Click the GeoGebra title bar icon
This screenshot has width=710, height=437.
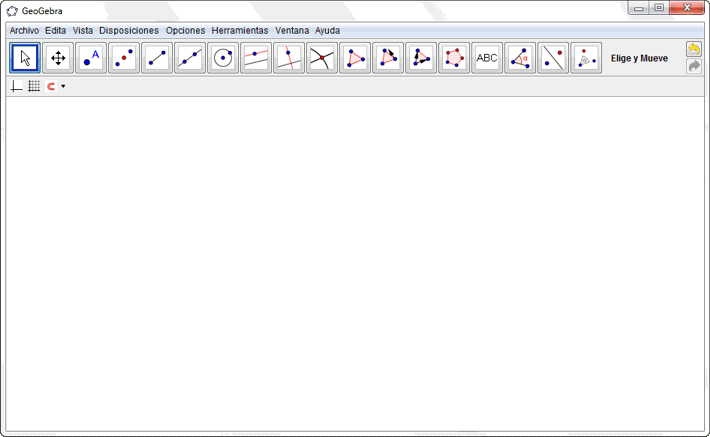coord(12,11)
